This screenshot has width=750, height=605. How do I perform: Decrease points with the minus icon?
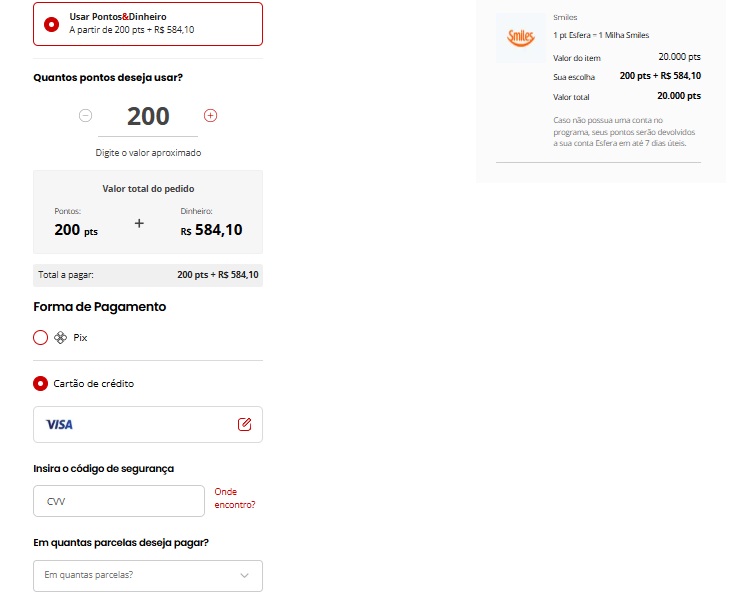point(85,116)
